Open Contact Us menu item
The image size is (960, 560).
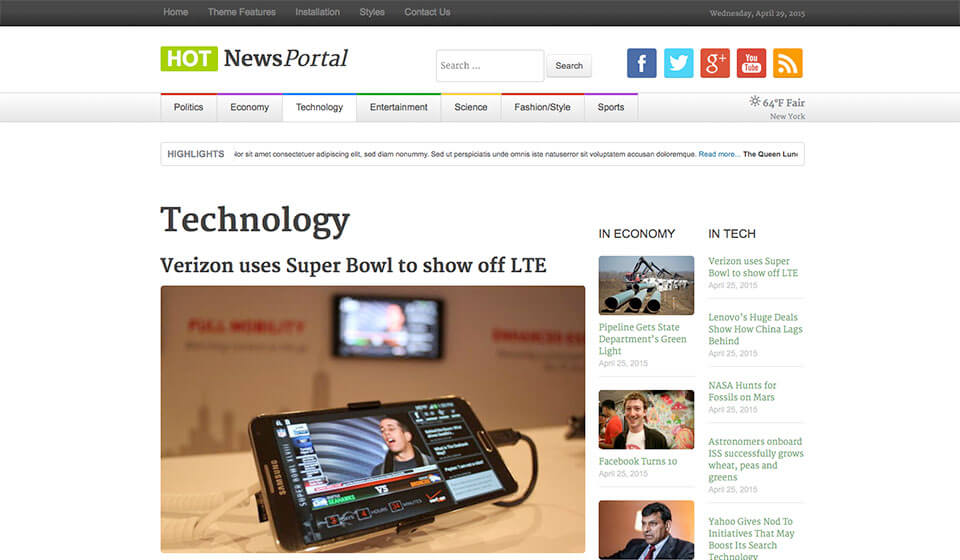(427, 12)
